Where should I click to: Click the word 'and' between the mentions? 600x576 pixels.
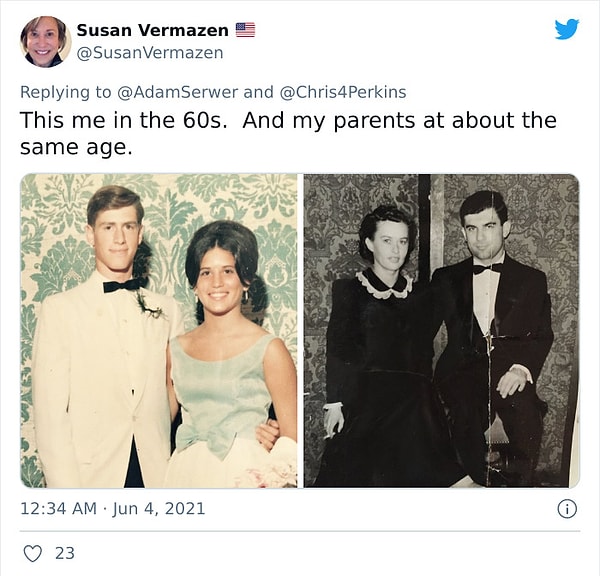(x=258, y=92)
